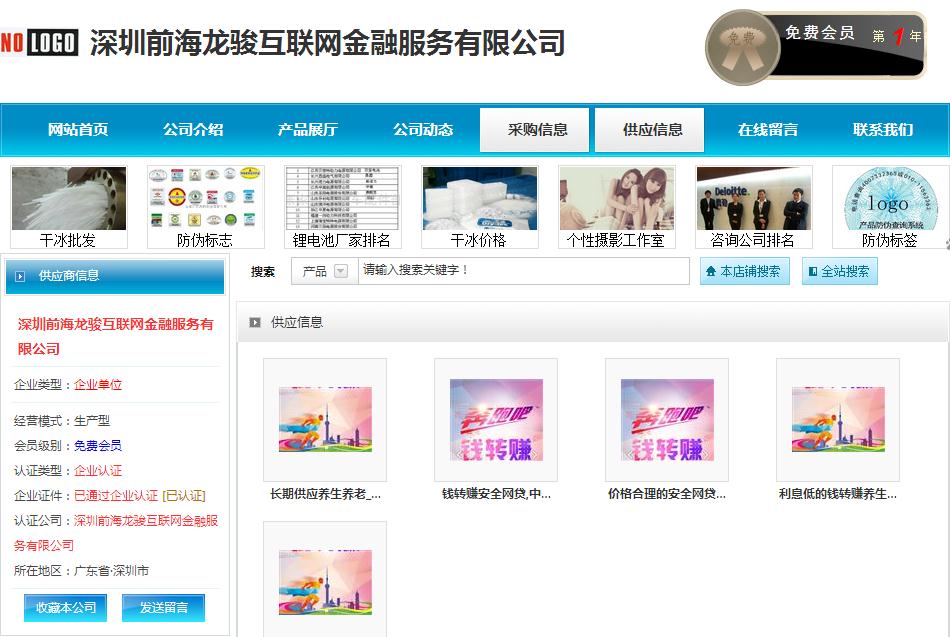
Task: Click the 发送留言 button
Action: pyautogui.click(x=162, y=607)
